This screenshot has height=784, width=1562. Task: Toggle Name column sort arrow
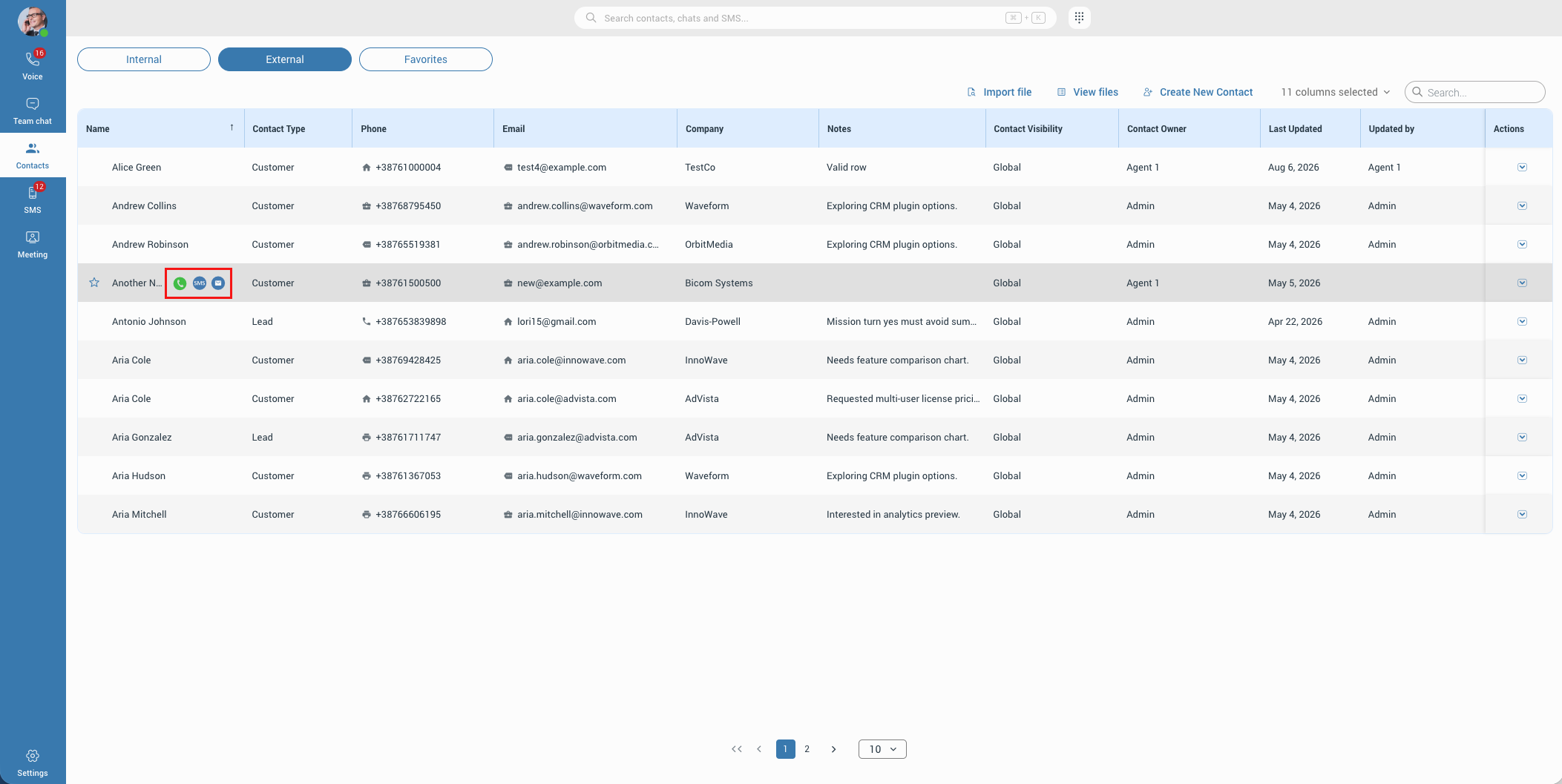pos(232,128)
